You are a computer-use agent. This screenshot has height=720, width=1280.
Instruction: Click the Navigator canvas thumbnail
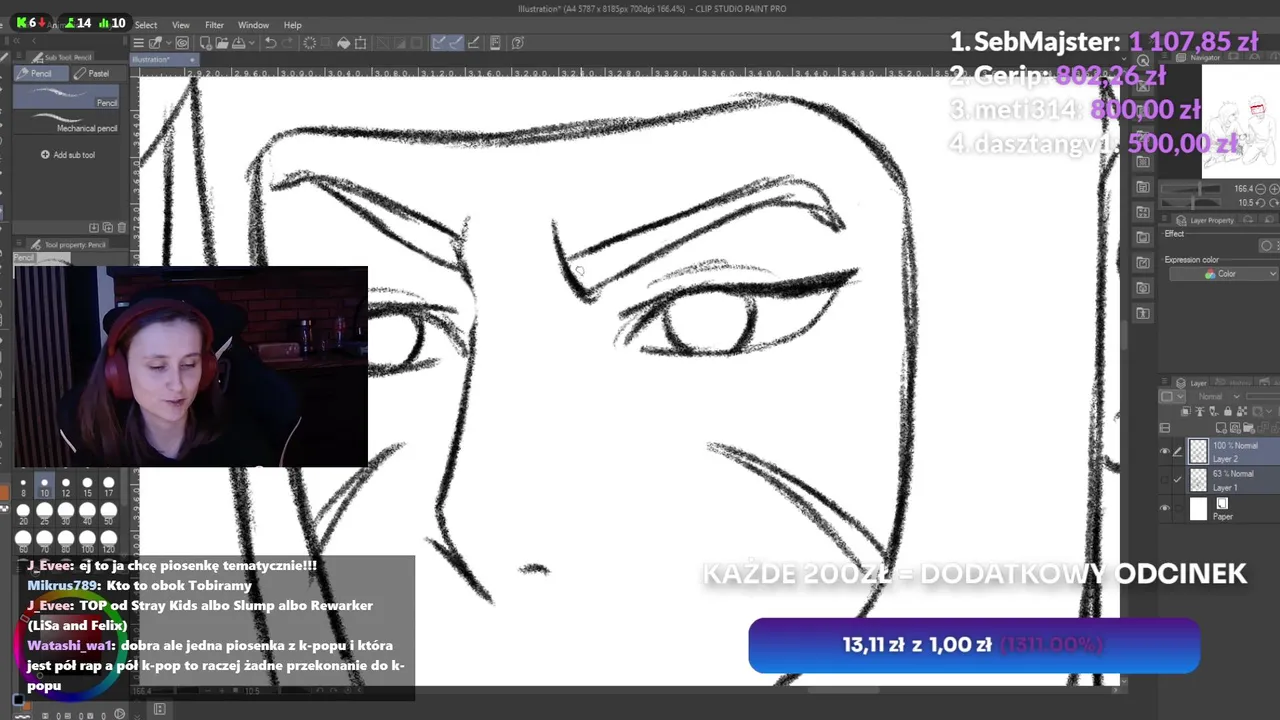point(1240,120)
